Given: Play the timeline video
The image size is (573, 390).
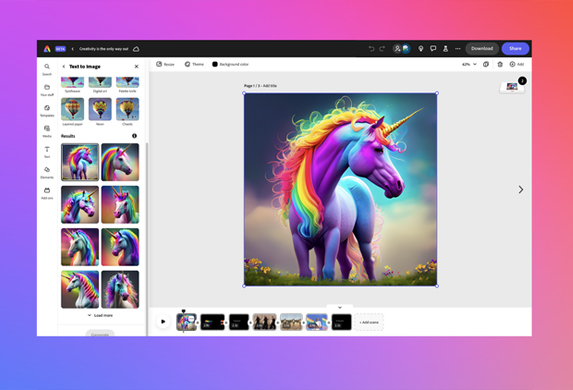Looking at the screenshot, I should click(x=163, y=322).
